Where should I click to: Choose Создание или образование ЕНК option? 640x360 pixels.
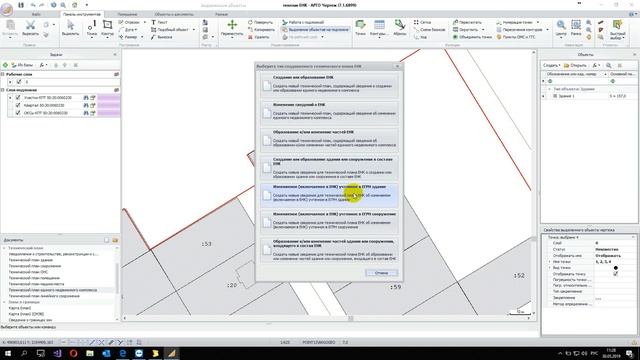[329, 84]
